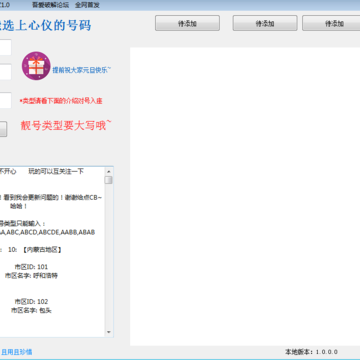Focus the input field beside the gift icon
Image resolution: width=360 pixels, height=360 pixels.
tap(5, 72)
